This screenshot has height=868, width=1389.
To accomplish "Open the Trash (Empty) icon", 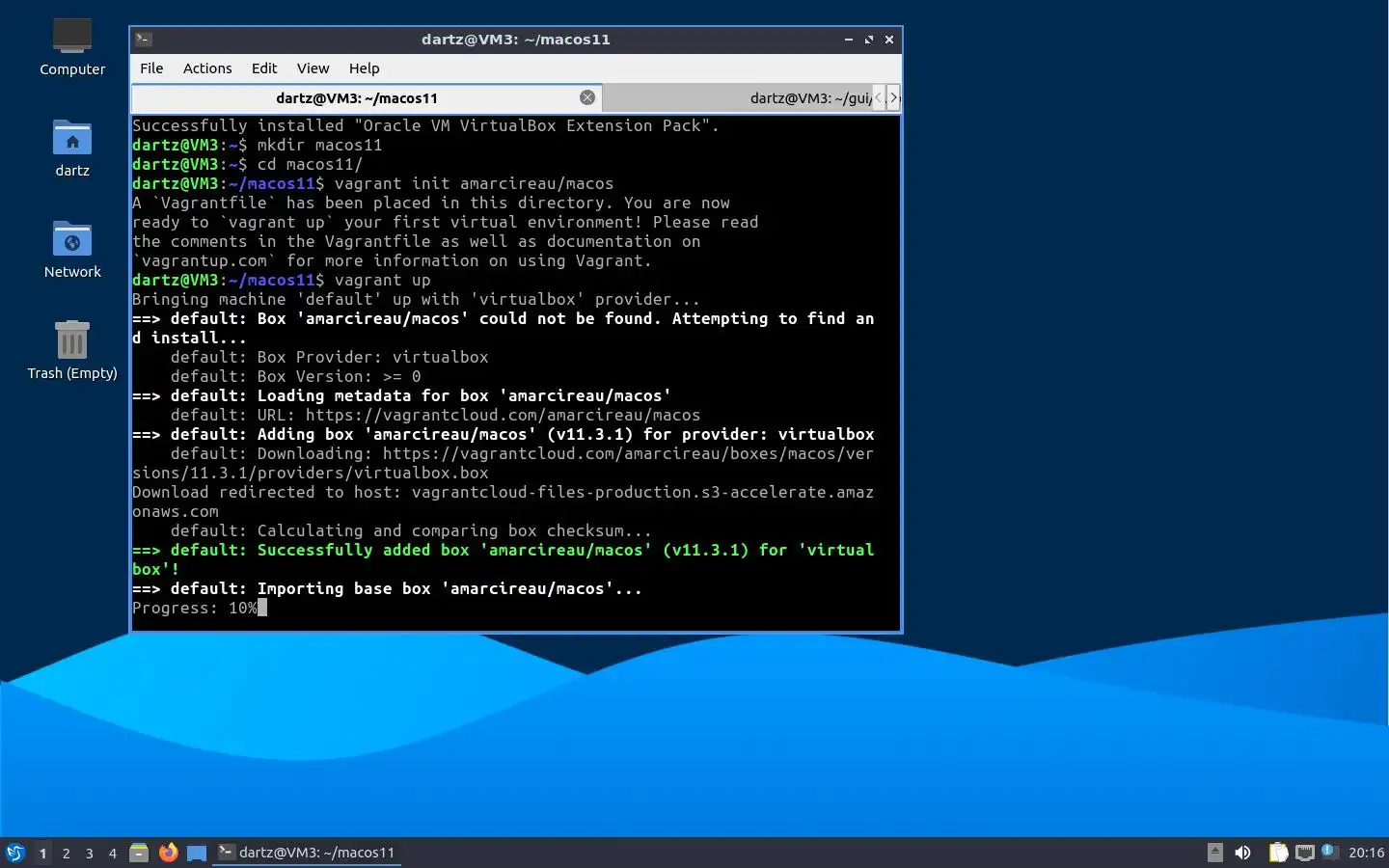I will tap(72, 351).
